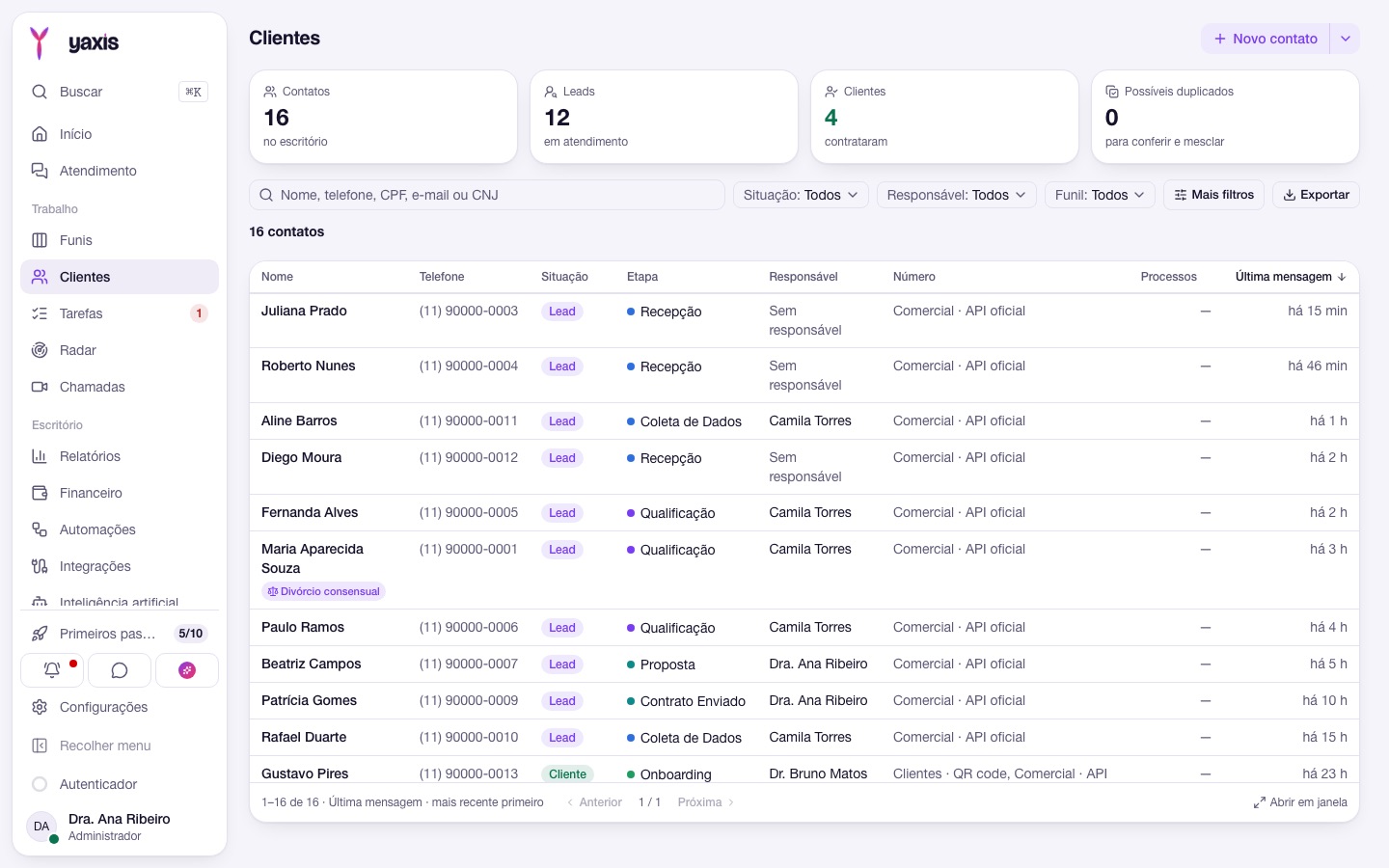Select Clientes in the sidebar
The width and height of the screenshot is (1389, 868).
(x=120, y=277)
